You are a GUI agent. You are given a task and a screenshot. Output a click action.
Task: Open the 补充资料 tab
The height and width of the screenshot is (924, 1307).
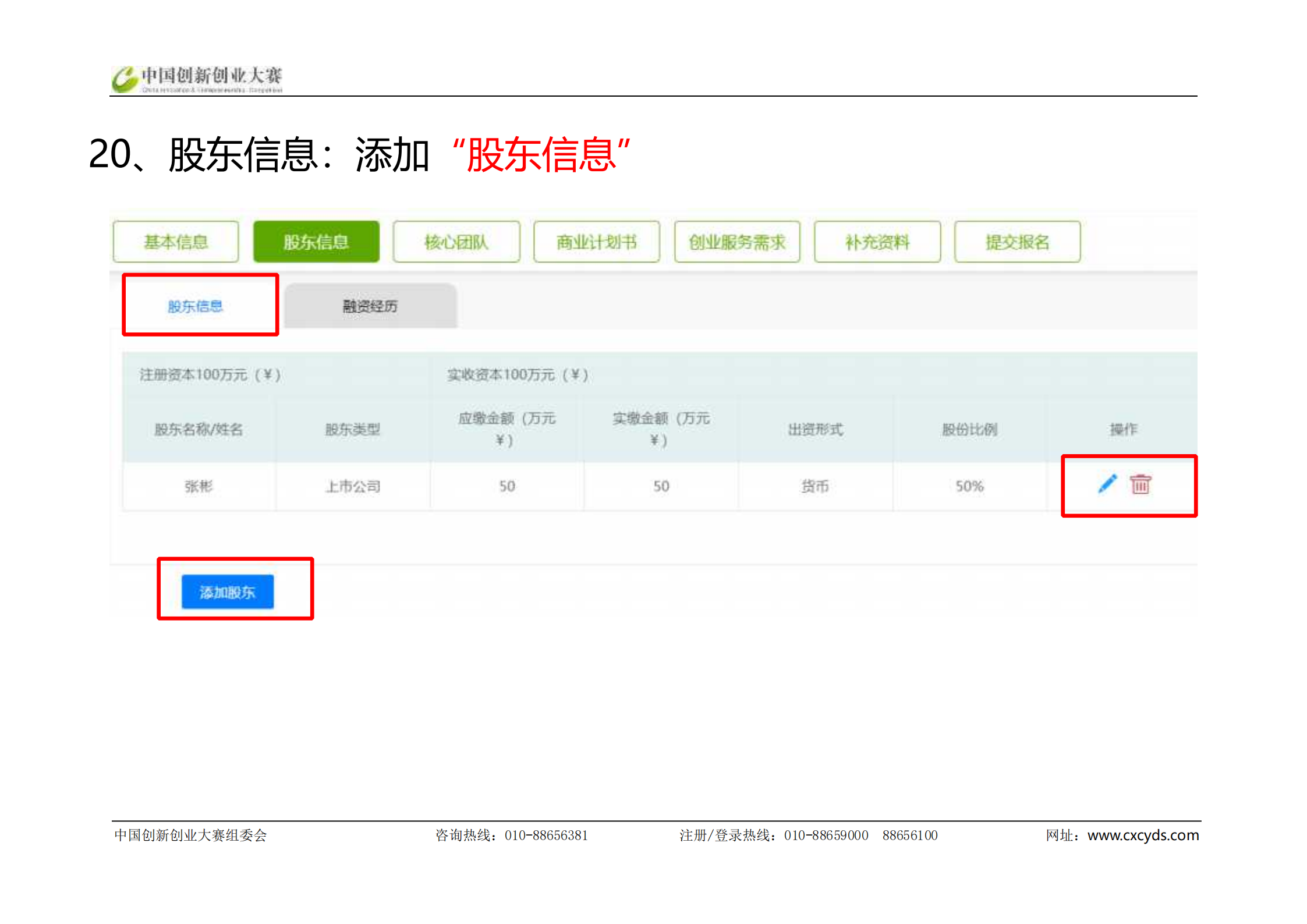pos(877,242)
